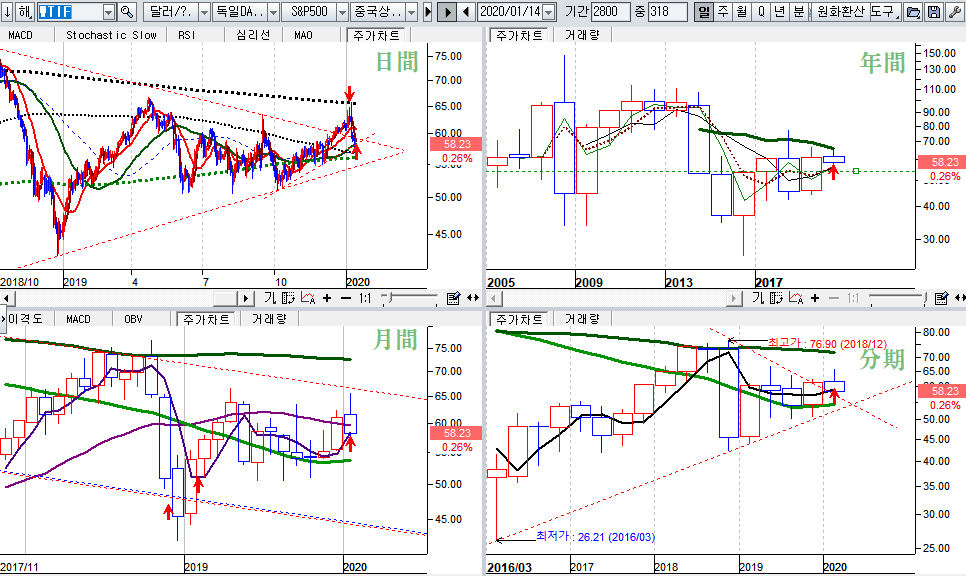Click the pressed forward-arrow button before the date
This screenshot has height=576, width=966.
pos(447,11)
